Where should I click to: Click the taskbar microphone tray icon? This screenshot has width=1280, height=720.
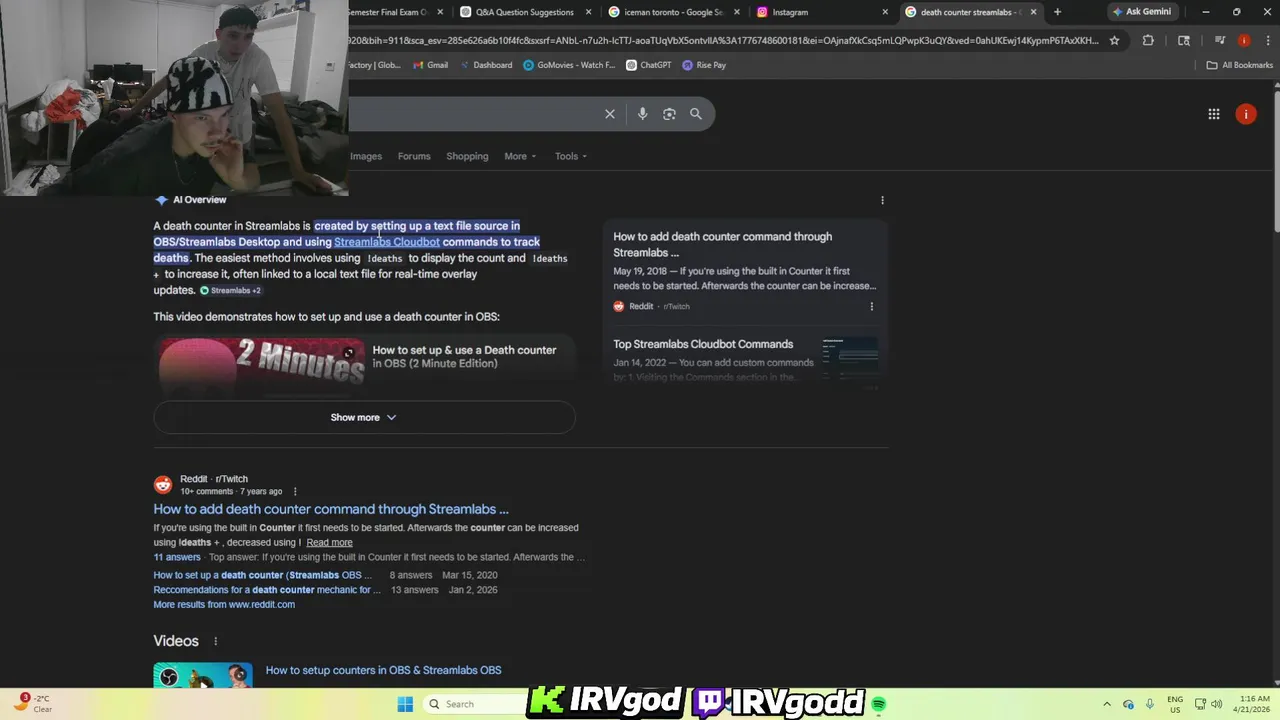(x=1150, y=704)
